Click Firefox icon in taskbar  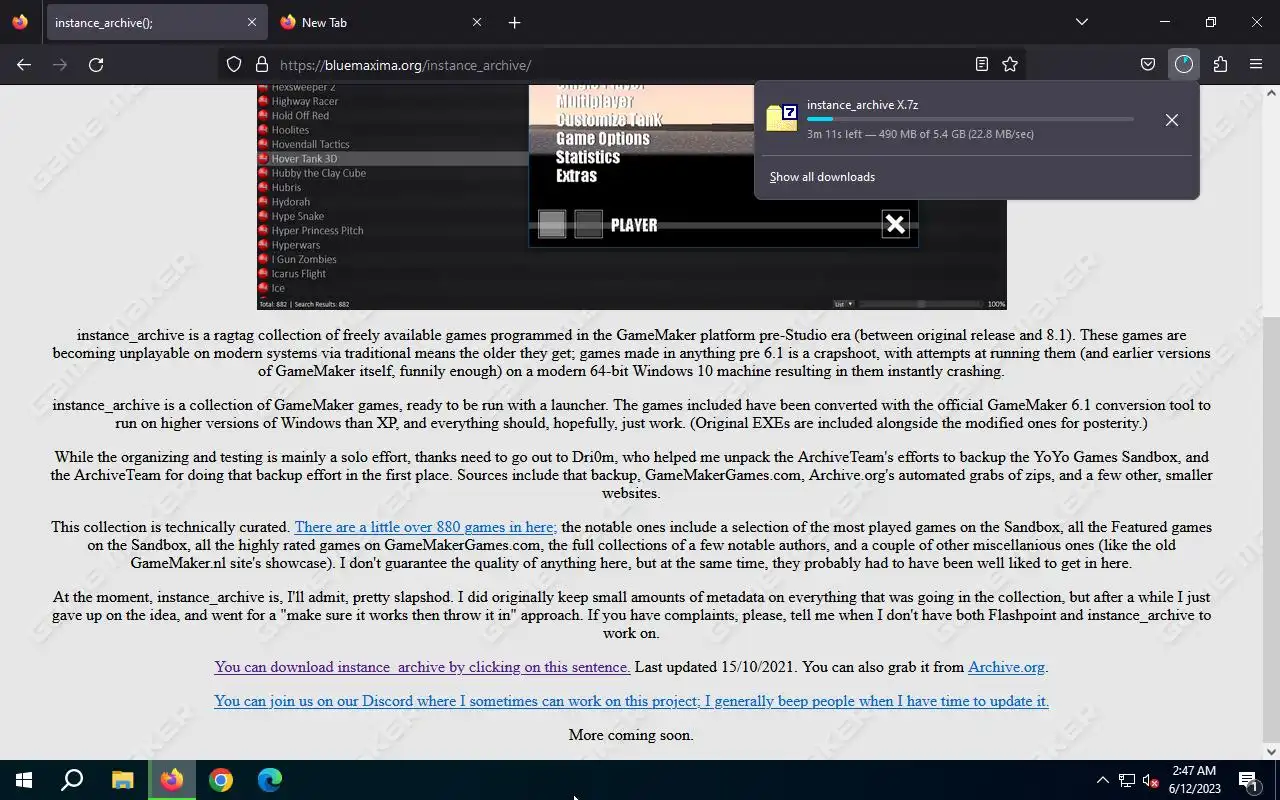tap(172, 780)
